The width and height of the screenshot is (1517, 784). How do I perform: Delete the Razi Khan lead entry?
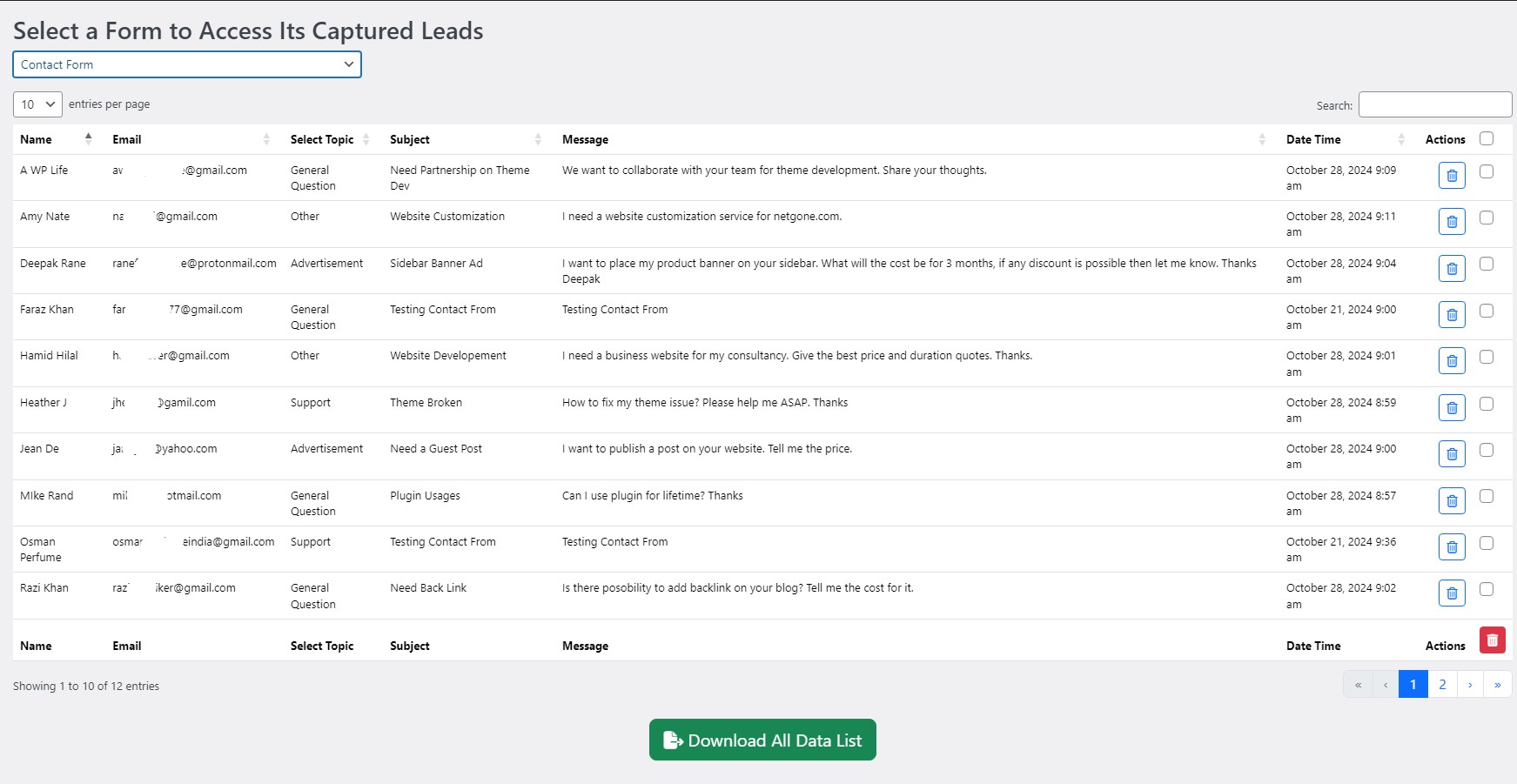click(x=1452, y=593)
